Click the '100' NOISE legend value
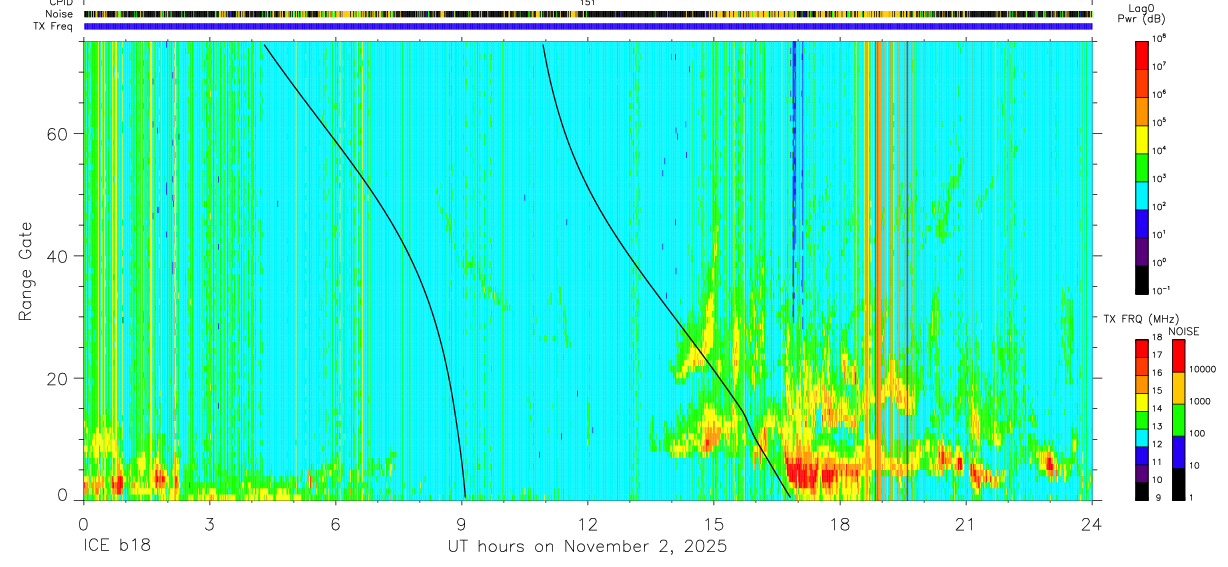This screenshot has height=567, width=1228. tap(1198, 433)
